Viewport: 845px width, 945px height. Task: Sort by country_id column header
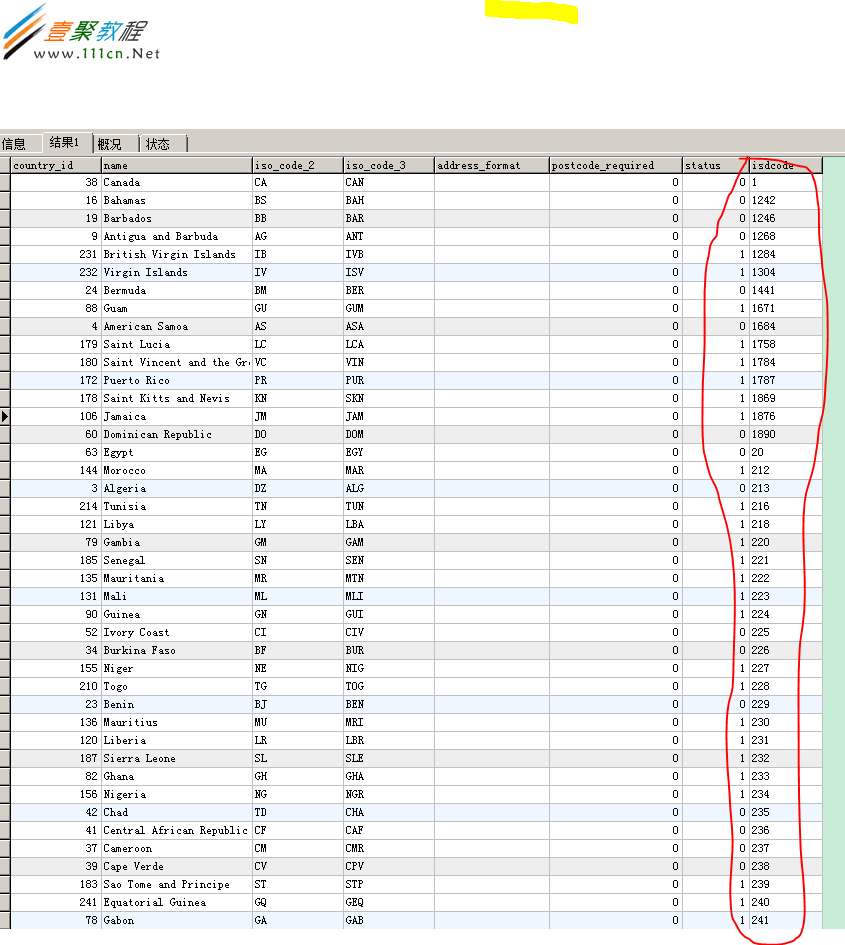pos(55,165)
